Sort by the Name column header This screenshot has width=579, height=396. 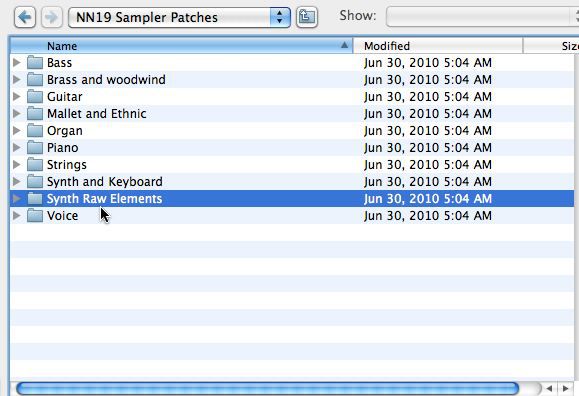coord(181,46)
